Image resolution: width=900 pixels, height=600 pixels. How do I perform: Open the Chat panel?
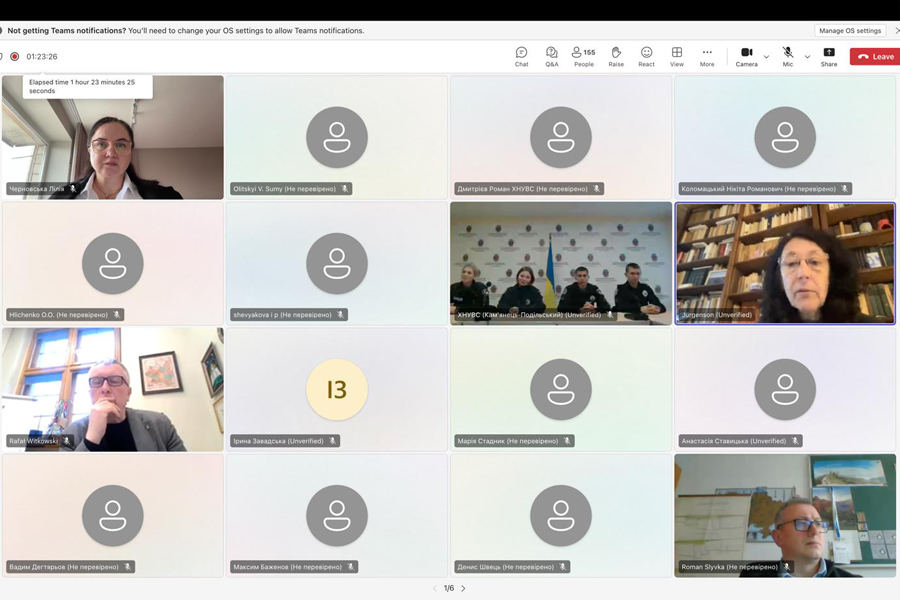[521, 56]
